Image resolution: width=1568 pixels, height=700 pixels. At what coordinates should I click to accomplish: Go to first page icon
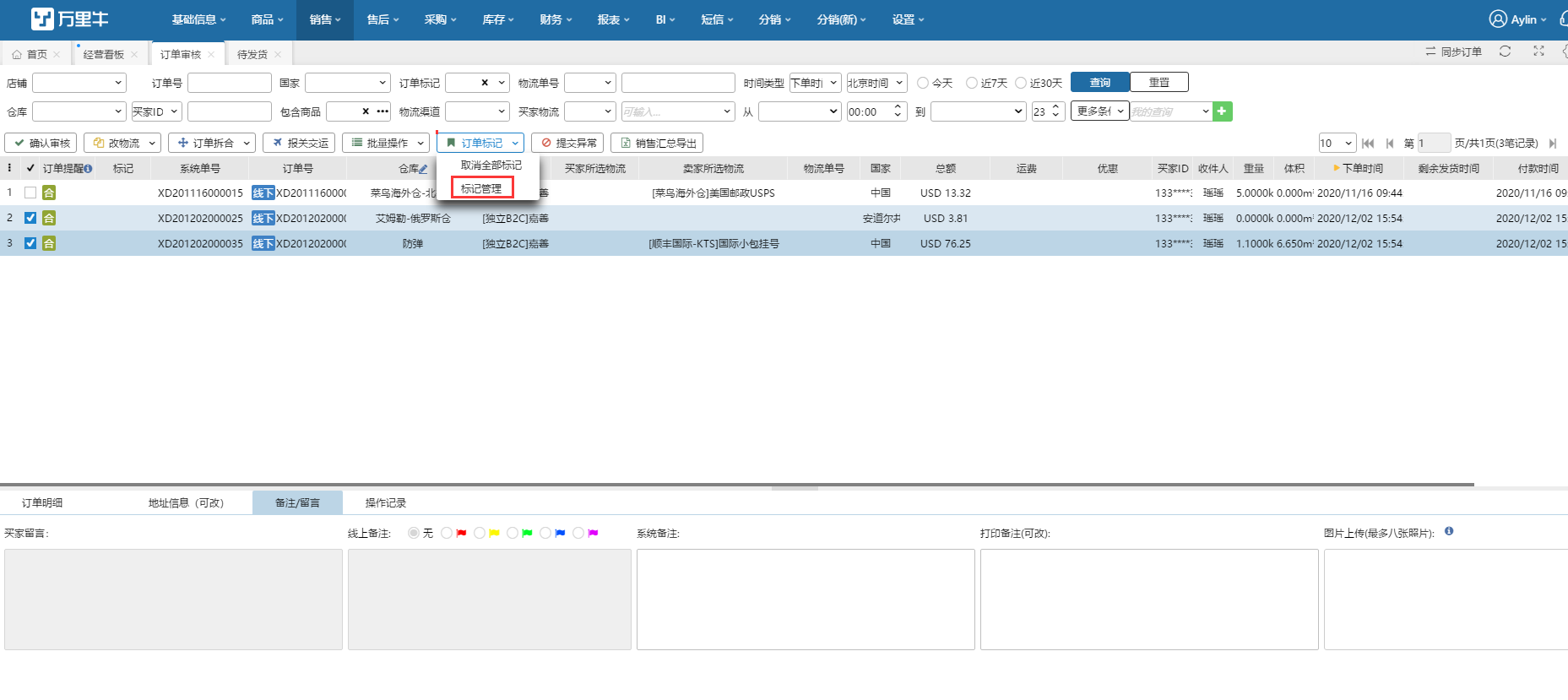(x=1368, y=144)
